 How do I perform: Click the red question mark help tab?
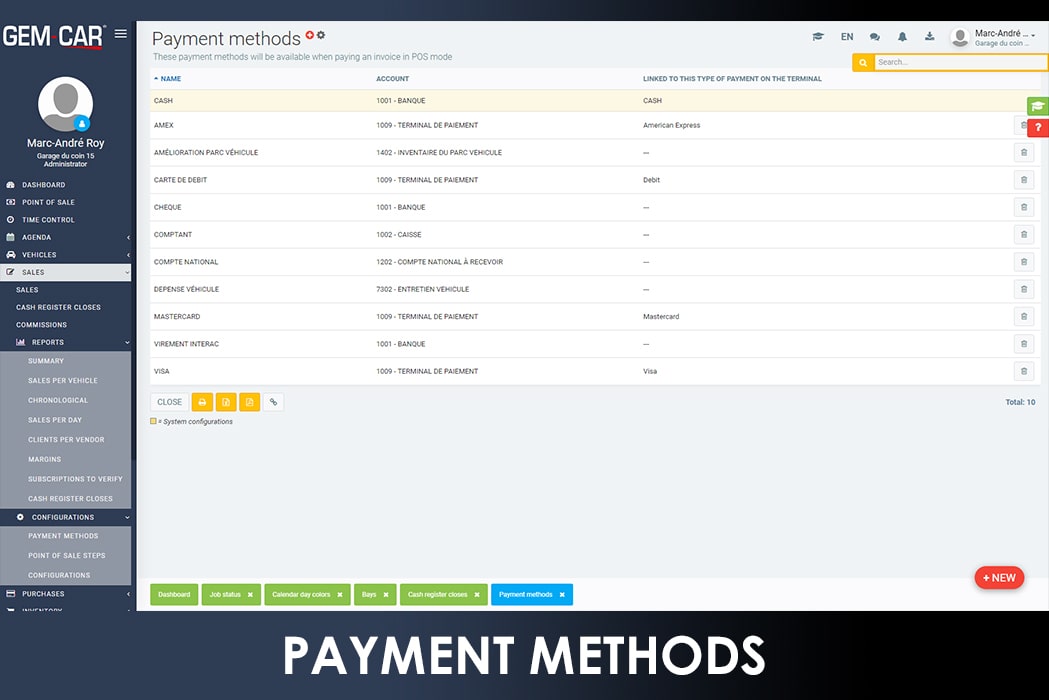(1038, 128)
